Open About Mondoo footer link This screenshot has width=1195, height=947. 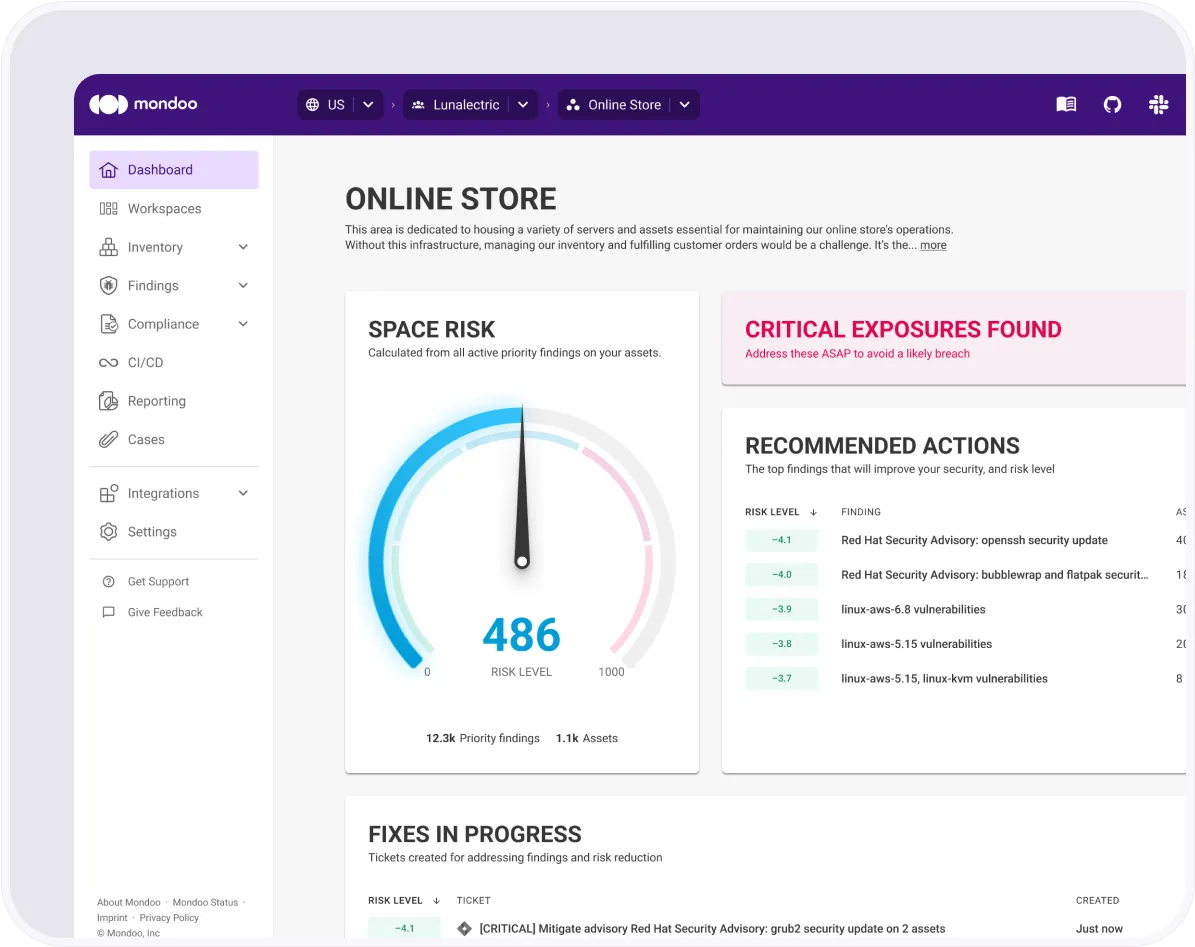129,902
